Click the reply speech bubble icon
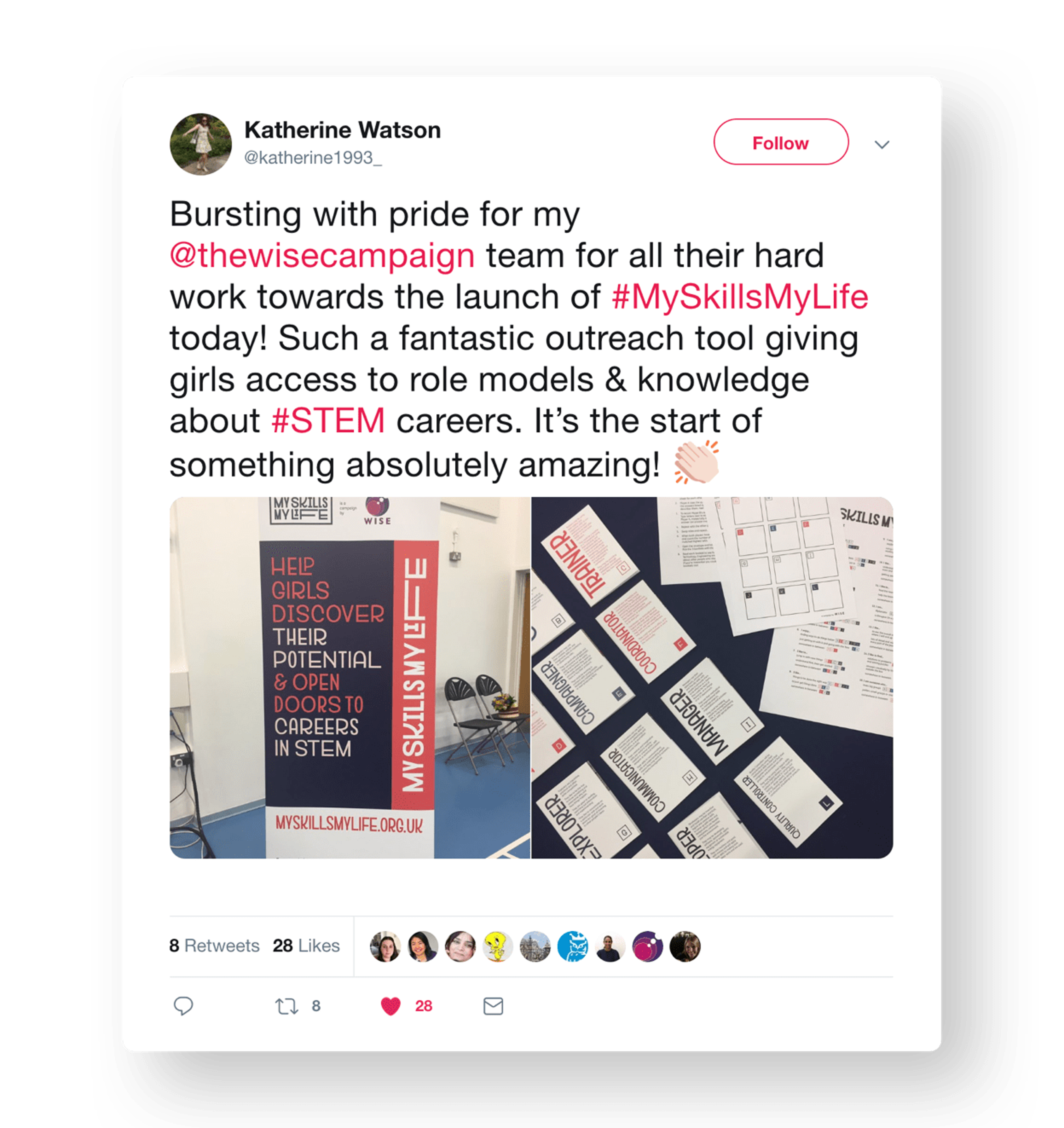1064x1128 pixels. click(183, 1006)
